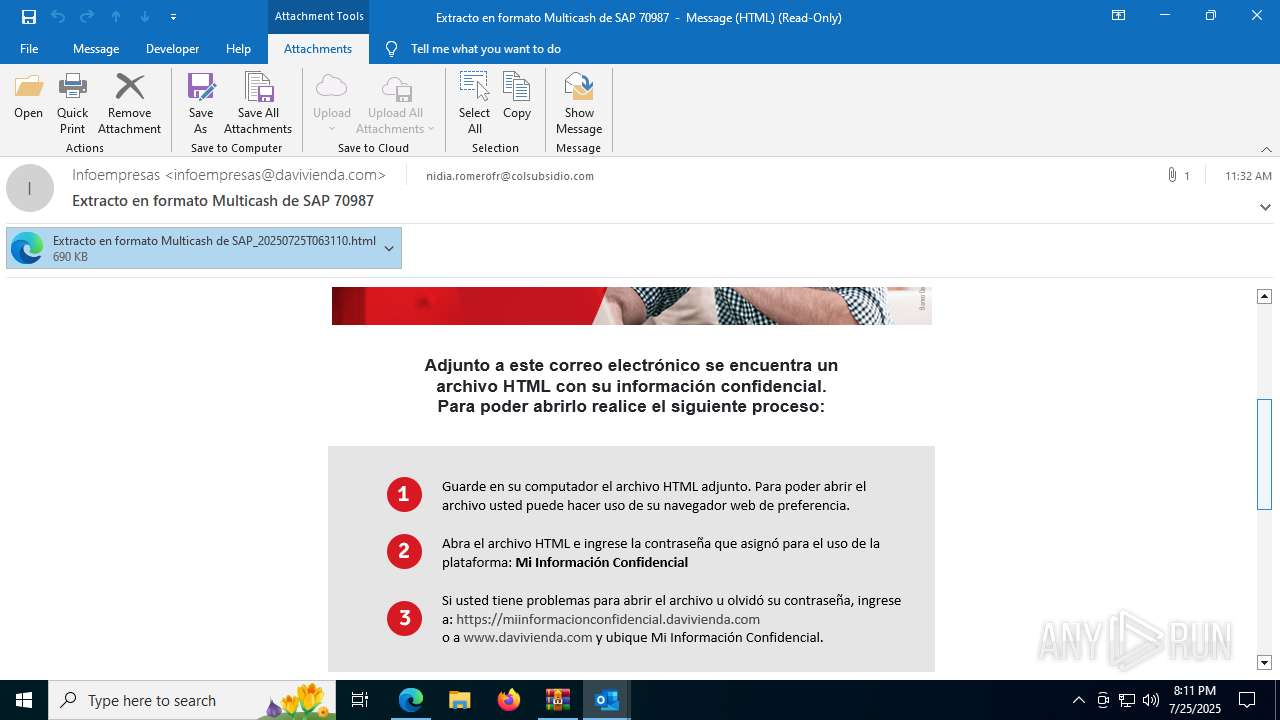Open Firefox from taskbar

[x=508, y=700]
